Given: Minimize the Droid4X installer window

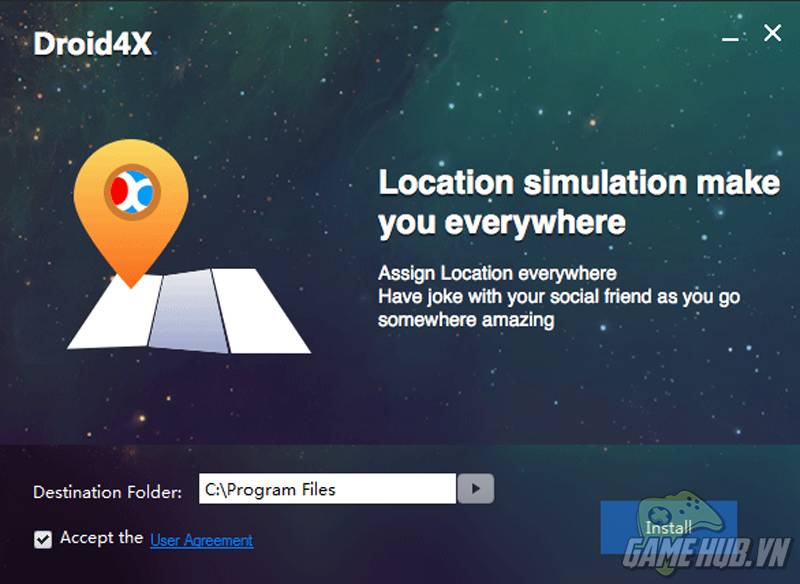Looking at the screenshot, I should [731, 39].
